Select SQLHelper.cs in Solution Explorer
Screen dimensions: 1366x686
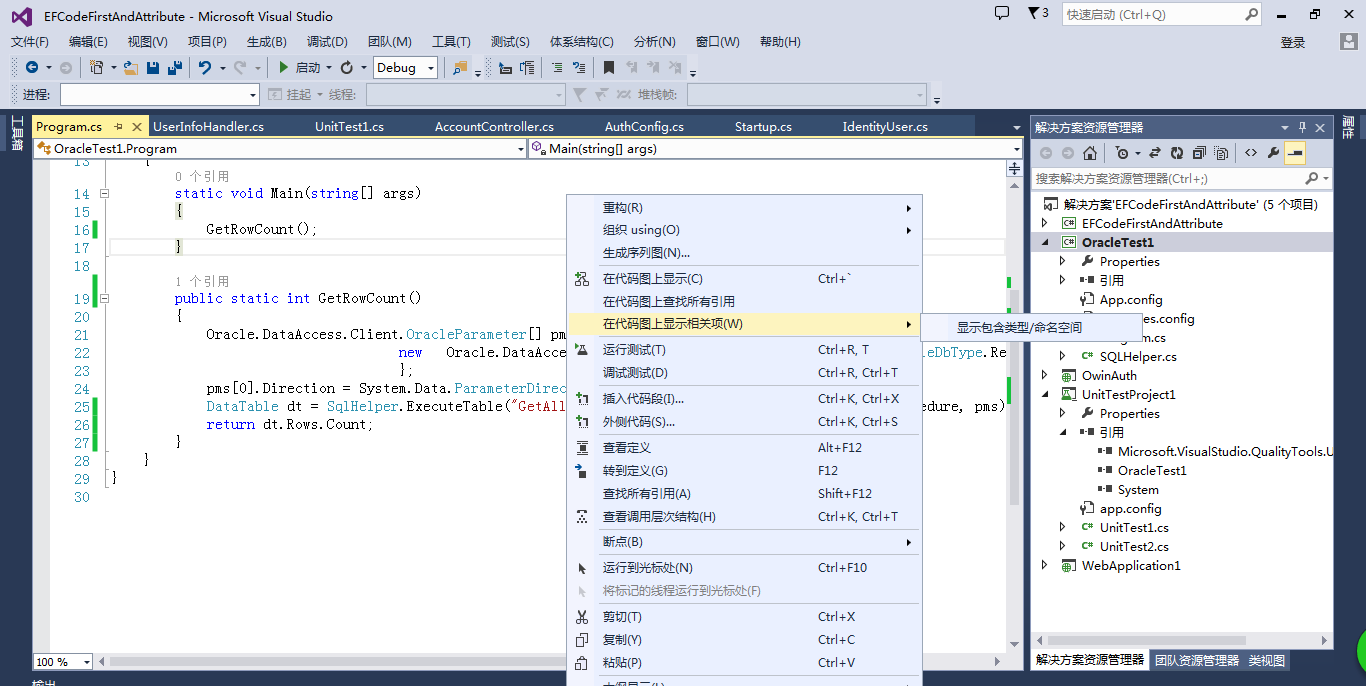(x=1138, y=356)
